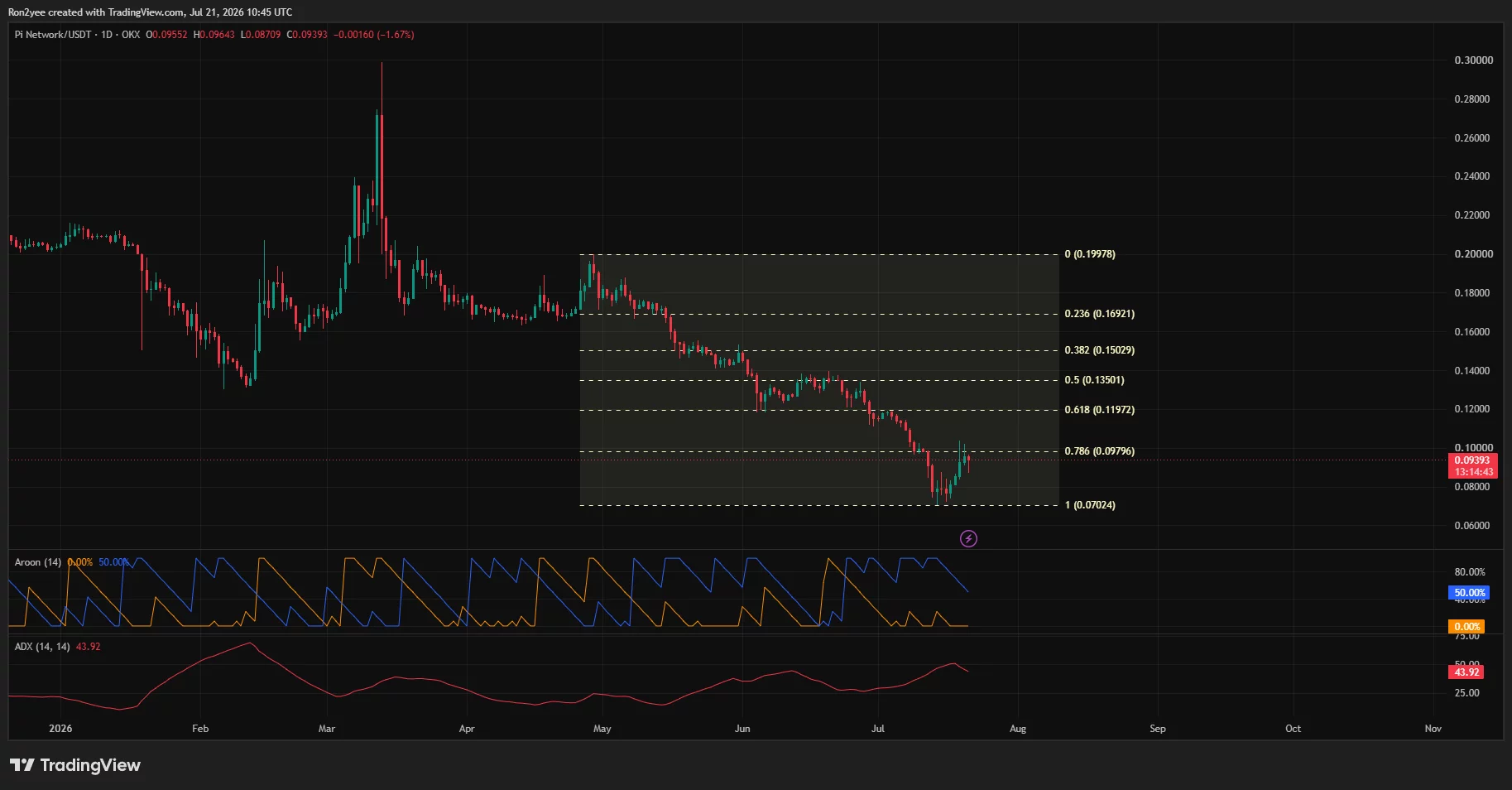
Task: Select the 0.786 (0.09796) Fibonacci level label
Action: [x=1099, y=451]
